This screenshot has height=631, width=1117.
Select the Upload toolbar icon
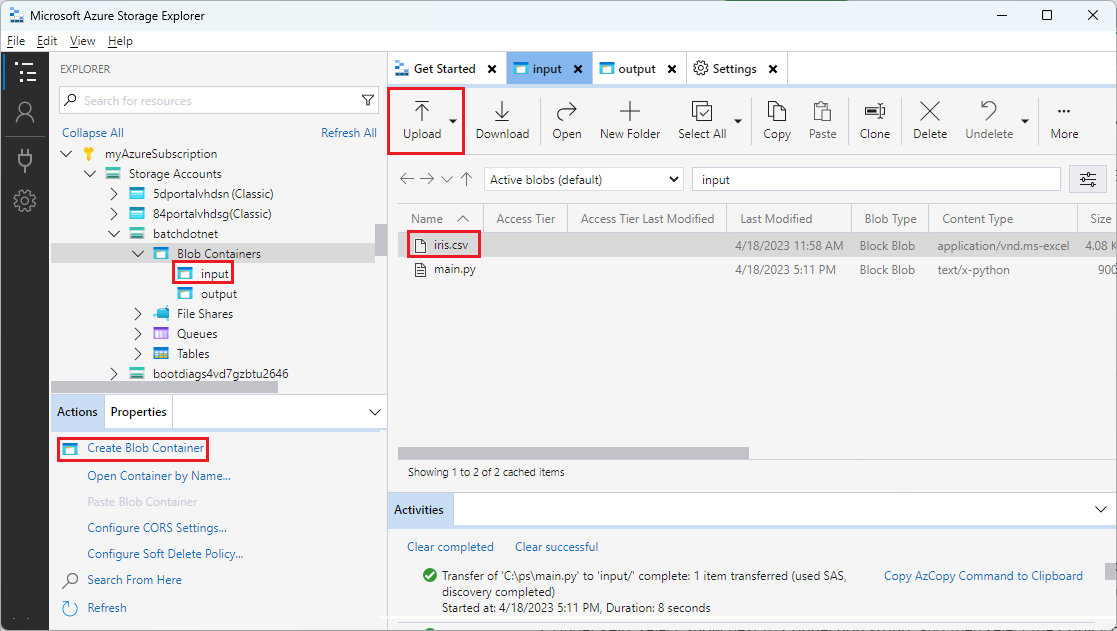click(425, 120)
